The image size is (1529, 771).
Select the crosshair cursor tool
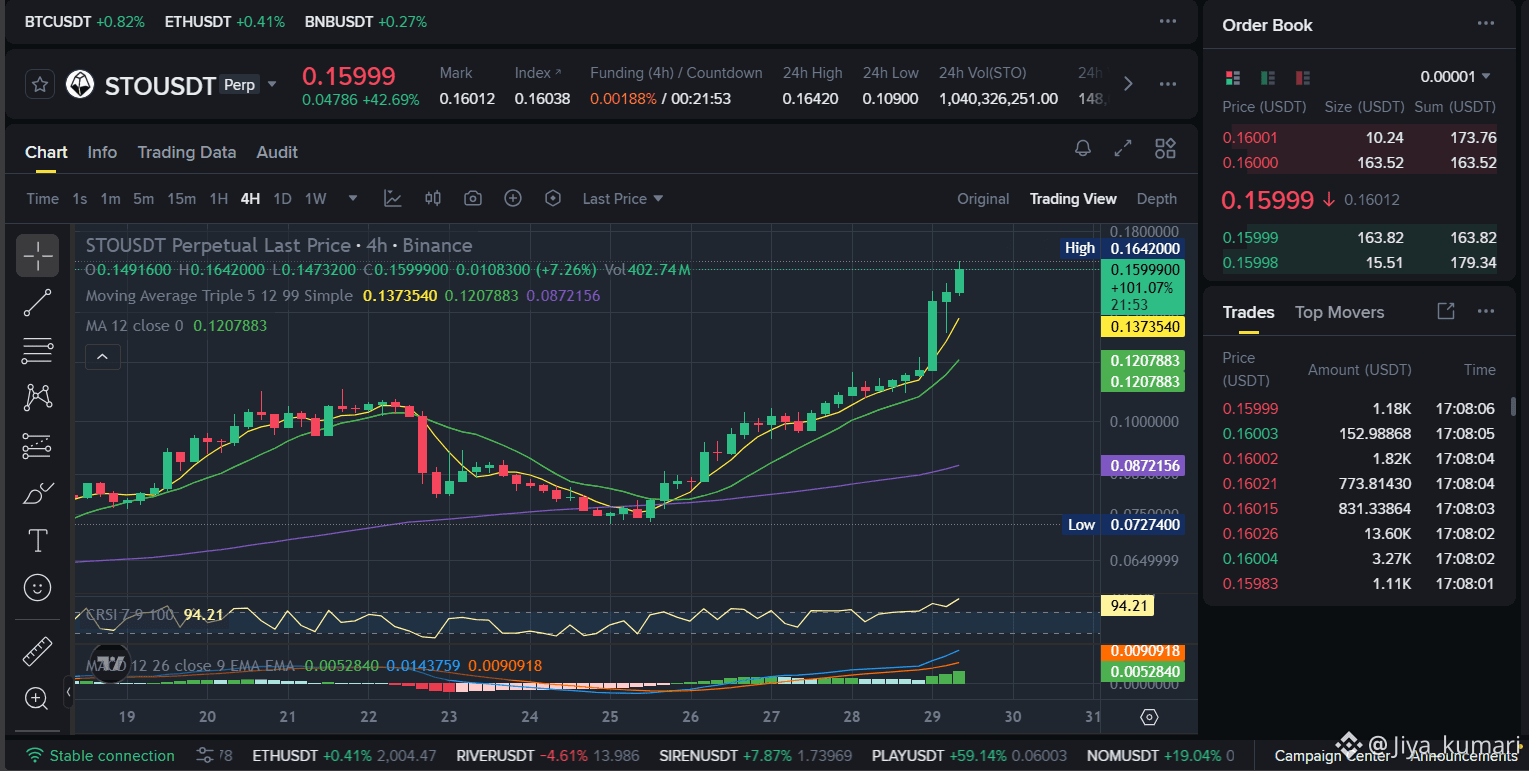click(x=38, y=256)
